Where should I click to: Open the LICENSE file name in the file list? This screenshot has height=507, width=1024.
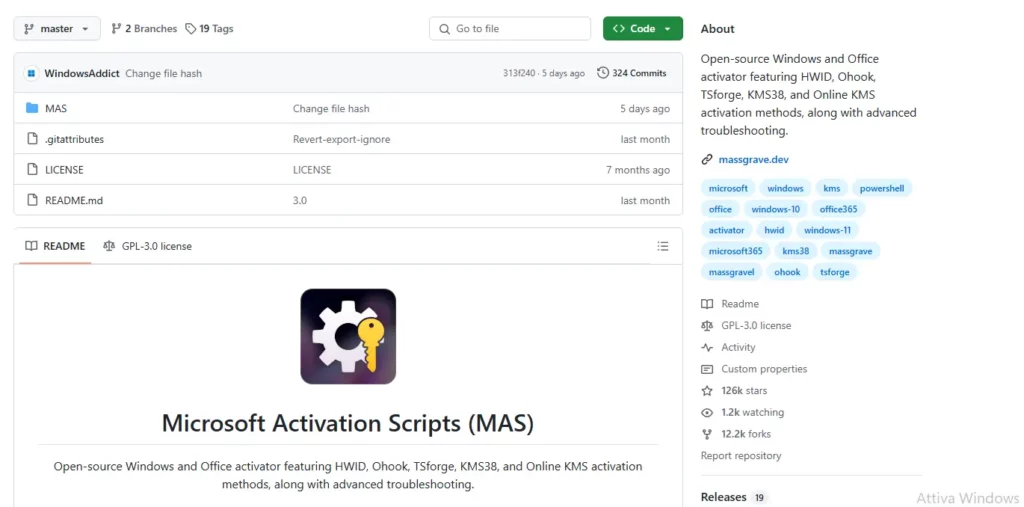[64, 170]
